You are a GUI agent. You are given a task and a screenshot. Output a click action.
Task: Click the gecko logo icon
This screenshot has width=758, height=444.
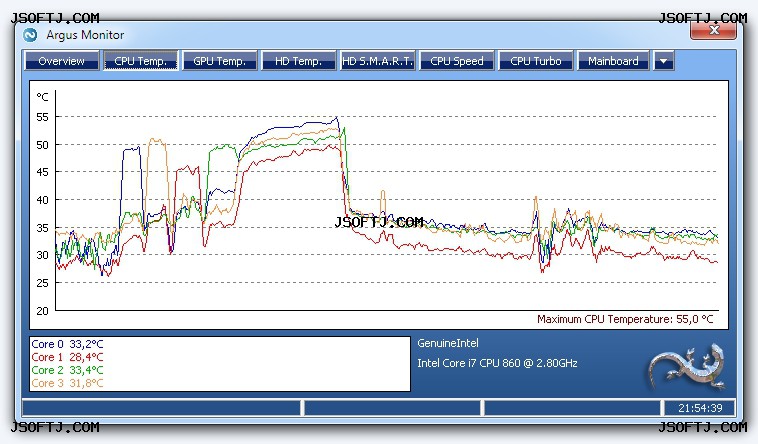click(x=687, y=367)
